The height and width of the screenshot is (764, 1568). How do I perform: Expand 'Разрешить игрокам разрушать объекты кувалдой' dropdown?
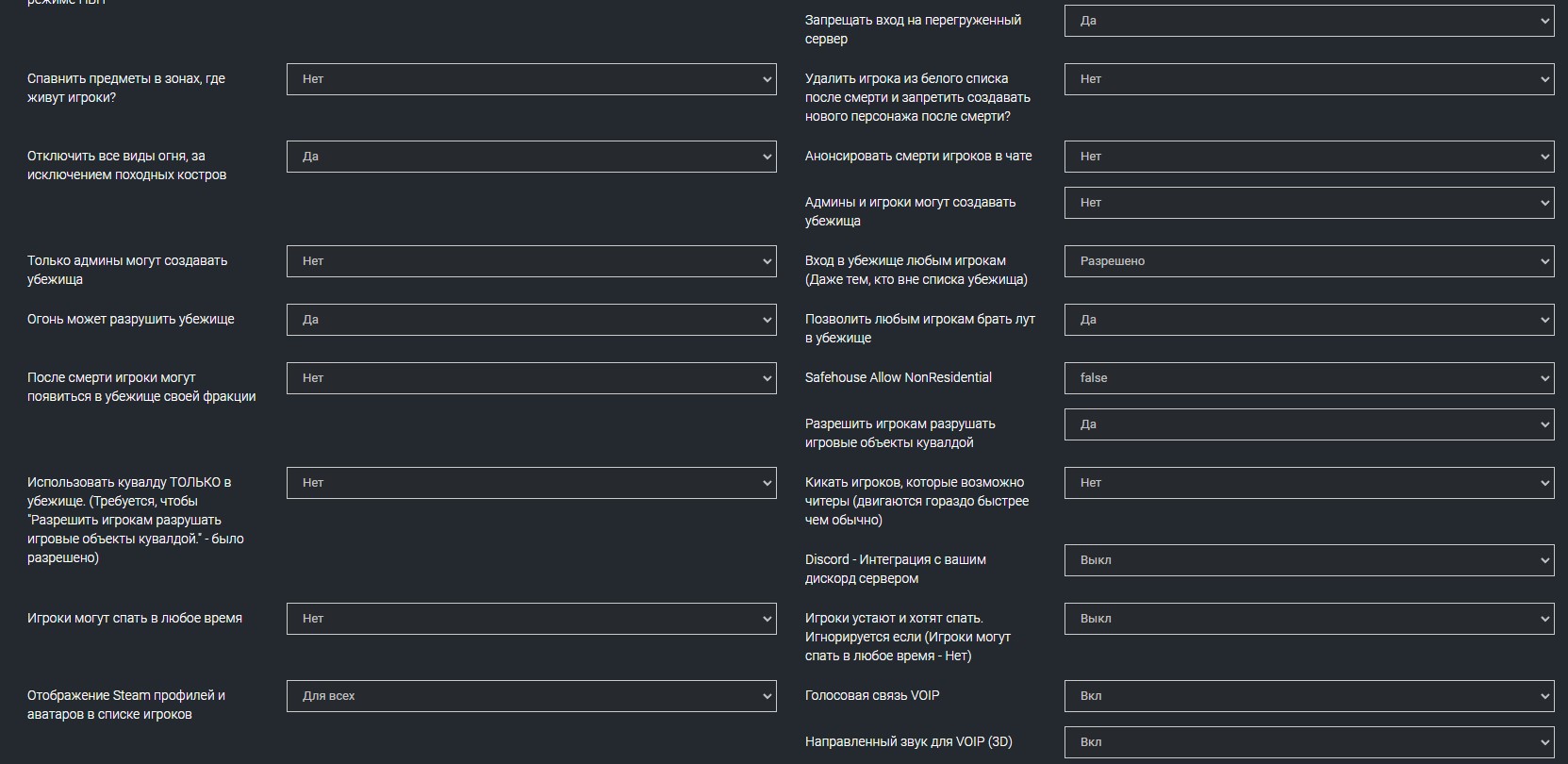pos(1309,424)
